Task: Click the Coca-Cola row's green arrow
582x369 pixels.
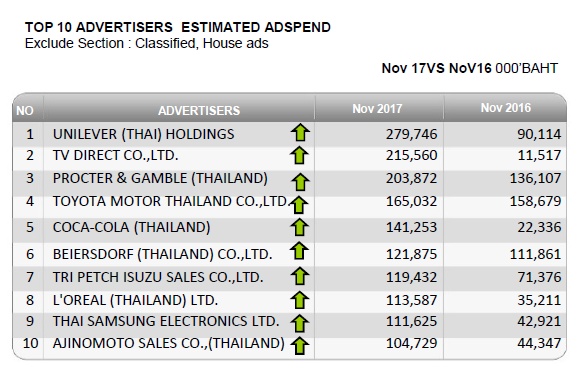Action: [x=300, y=227]
